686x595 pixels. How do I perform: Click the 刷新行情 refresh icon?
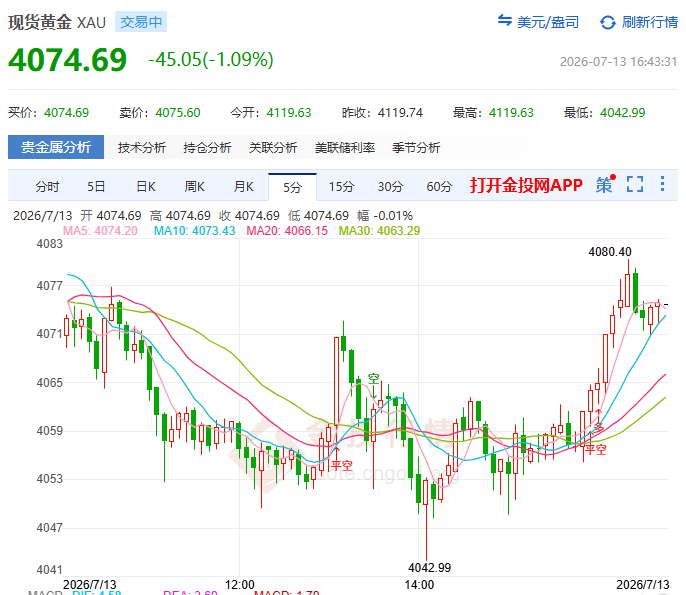(608, 22)
